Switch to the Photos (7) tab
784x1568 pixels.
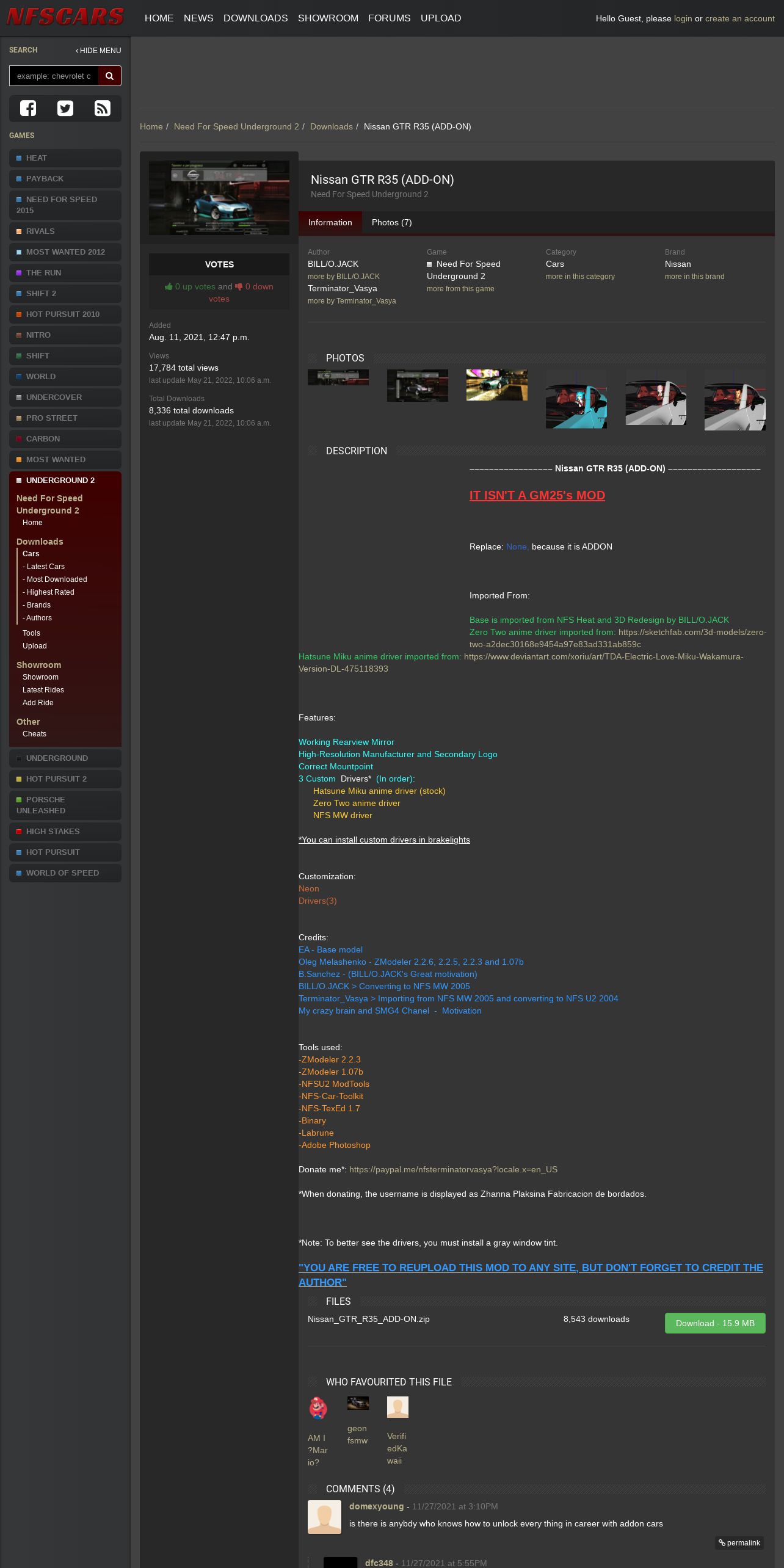pyautogui.click(x=391, y=222)
